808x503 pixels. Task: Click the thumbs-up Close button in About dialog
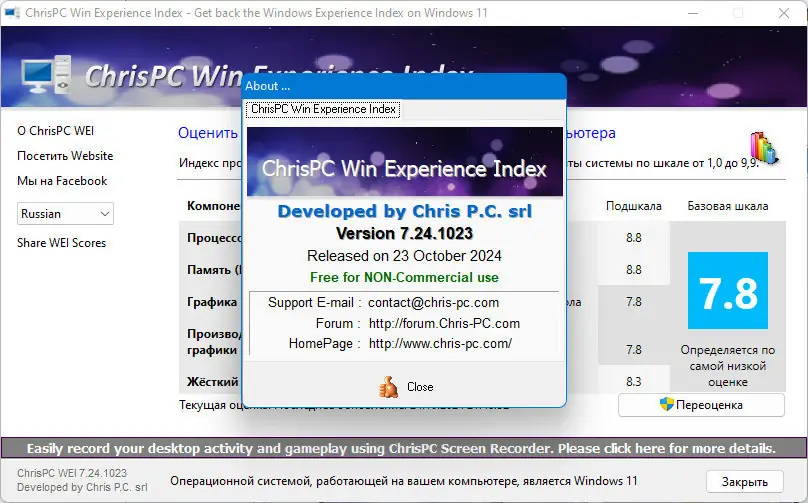[x=405, y=387]
